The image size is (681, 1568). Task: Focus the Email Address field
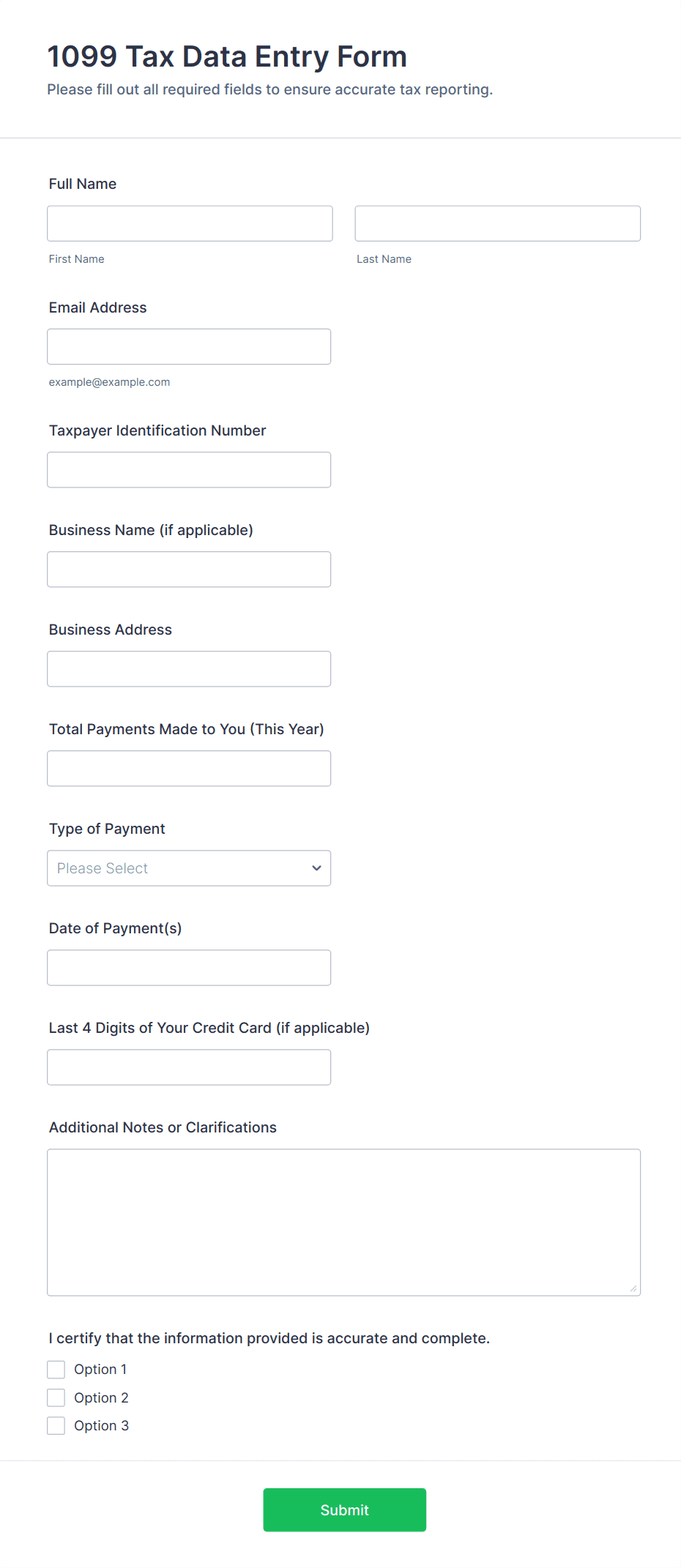click(x=189, y=346)
